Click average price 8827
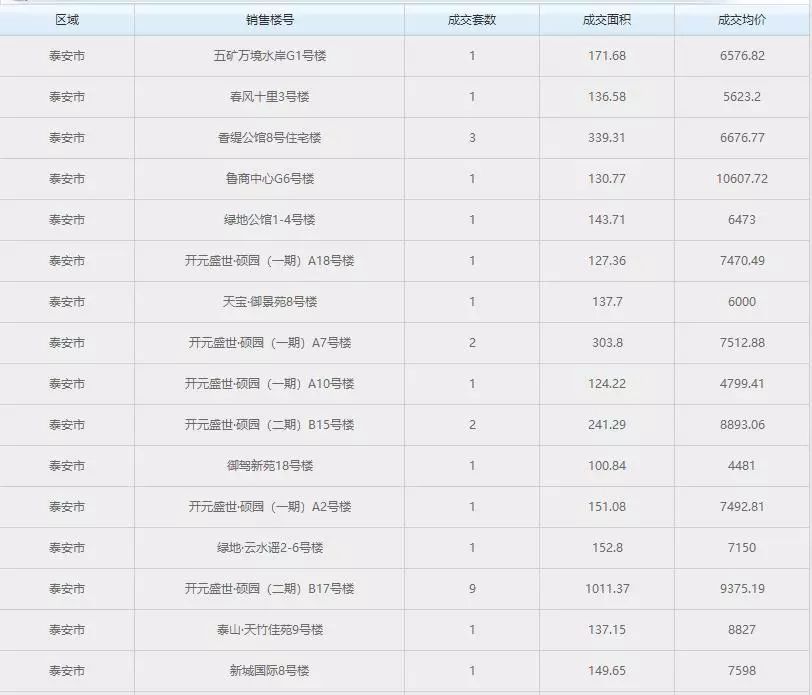 [x=742, y=630]
